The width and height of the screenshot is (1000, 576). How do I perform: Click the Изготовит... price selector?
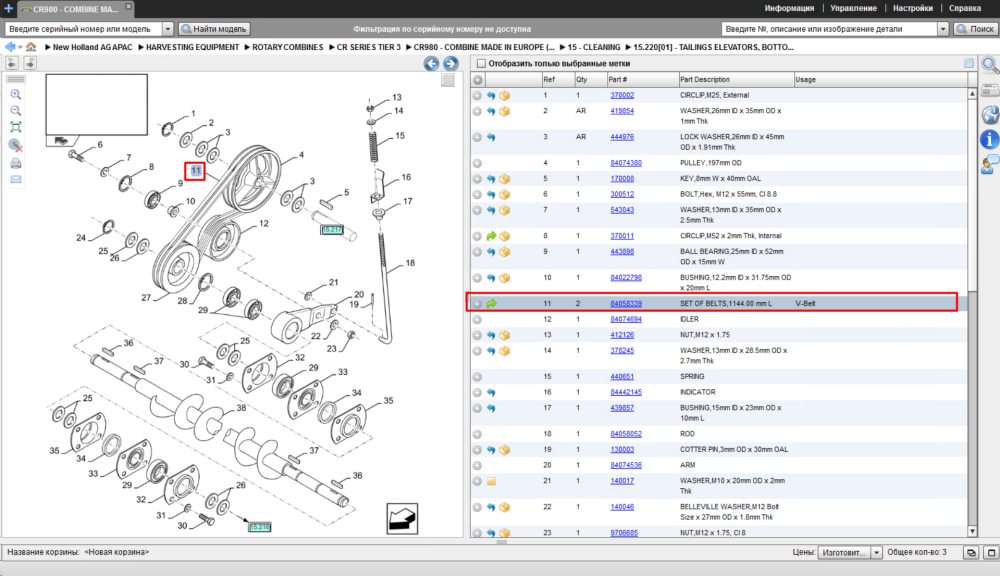click(844, 552)
